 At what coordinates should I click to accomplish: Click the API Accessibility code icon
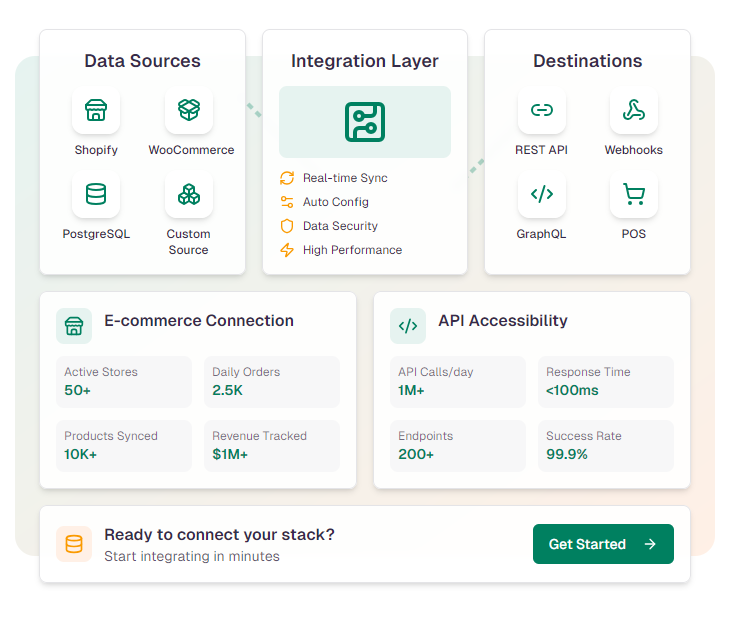pyautogui.click(x=408, y=326)
